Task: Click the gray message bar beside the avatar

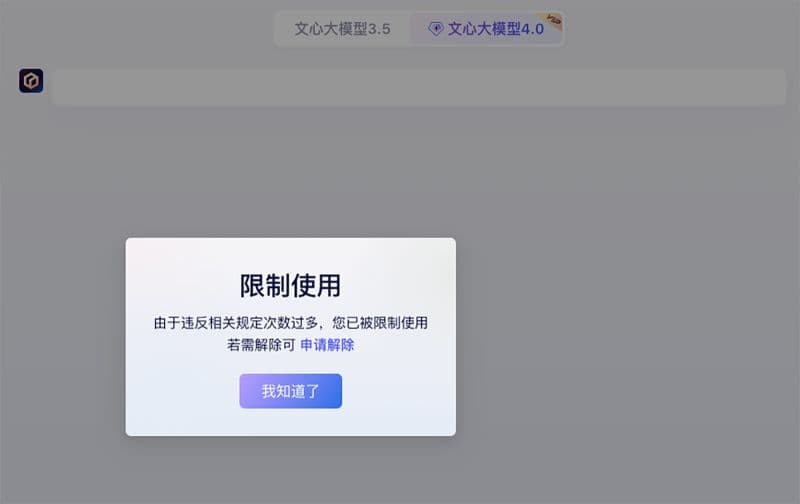Action: [x=418, y=88]
